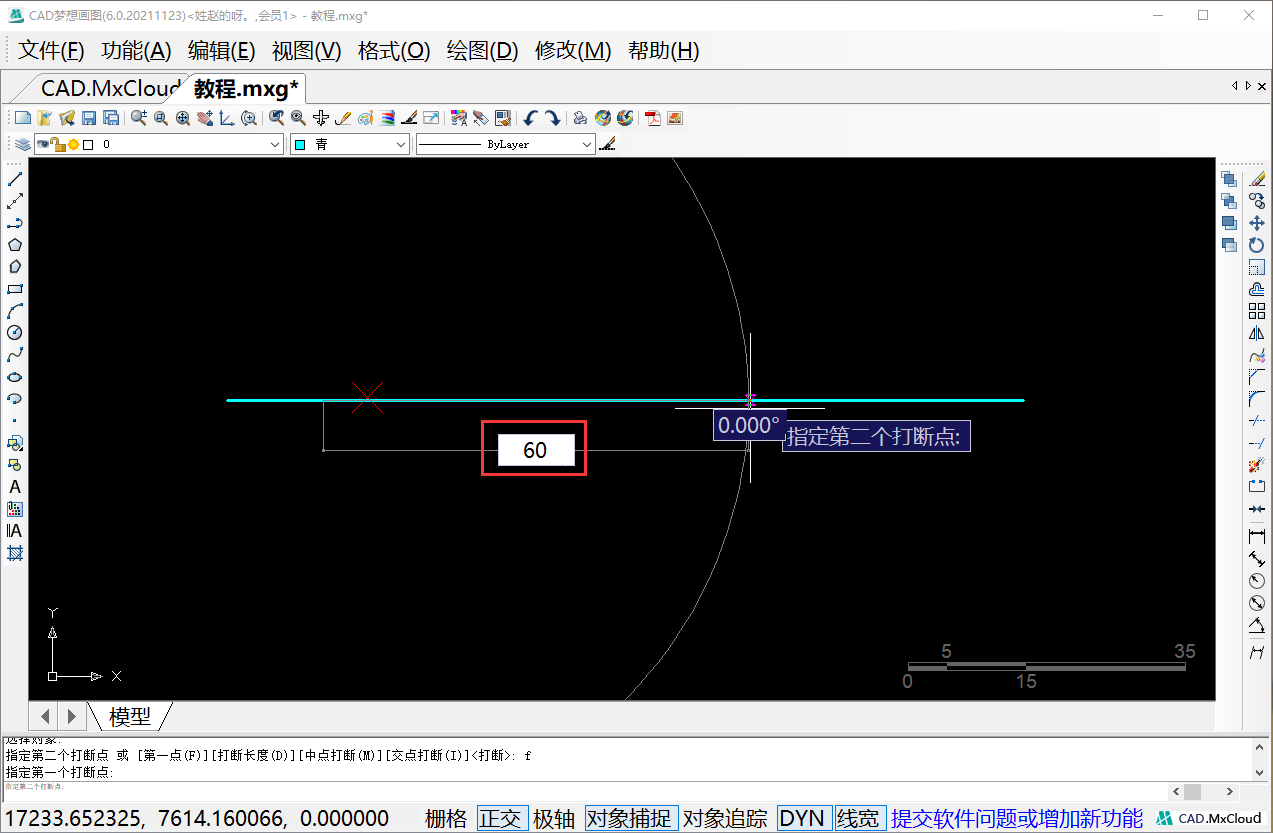Toggle 栅格 grid mode in status bar

coord(445,818)
